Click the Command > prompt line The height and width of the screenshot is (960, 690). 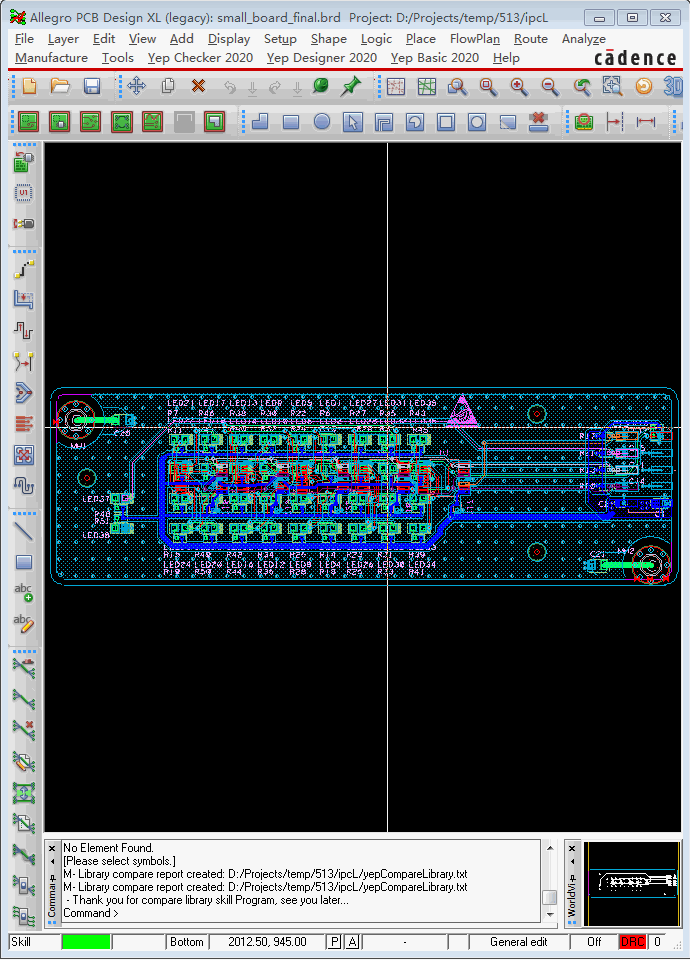pyautogui.click(x=91, y=913)
